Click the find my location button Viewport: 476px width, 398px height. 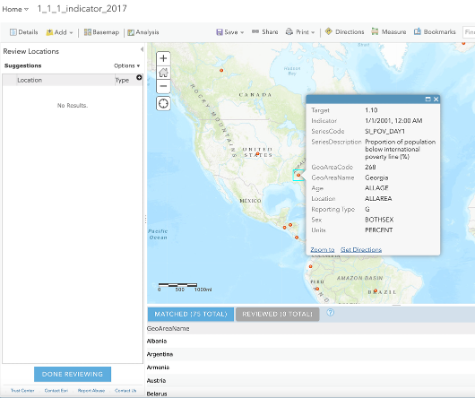(x=163, y=104)
